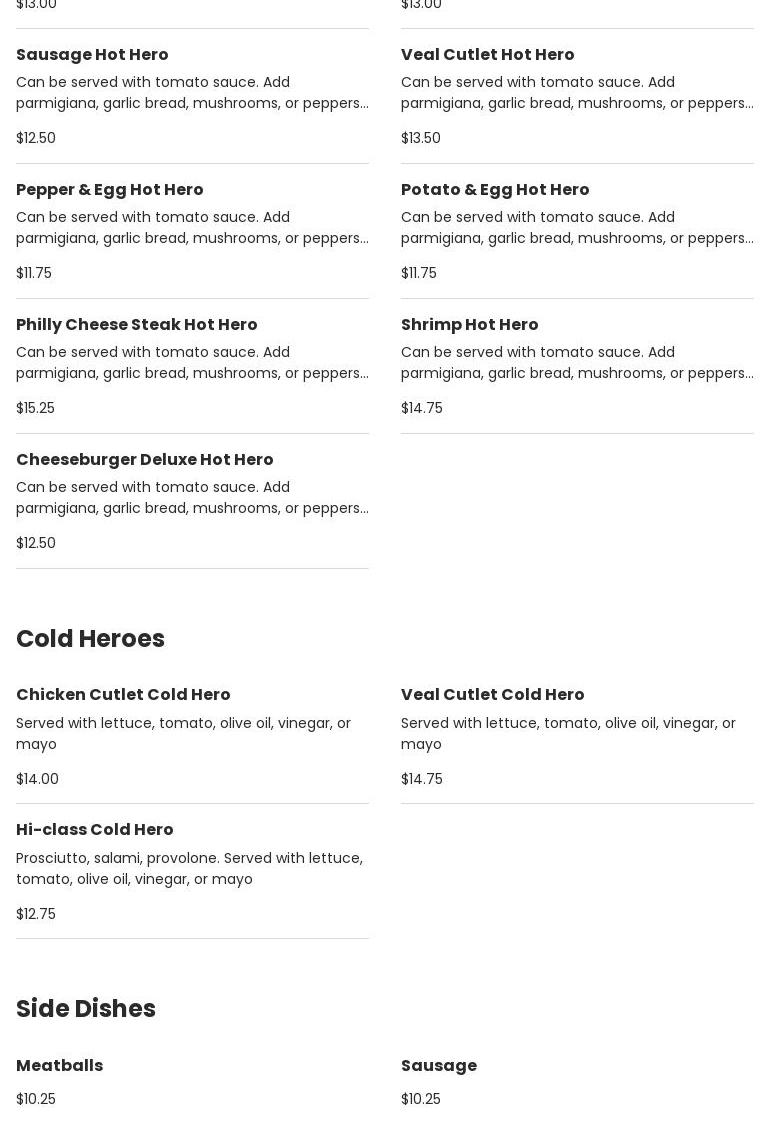
Task: Pick Cheeseburger Deluxe Hot Hero
Action: click(x=144, y=459)
